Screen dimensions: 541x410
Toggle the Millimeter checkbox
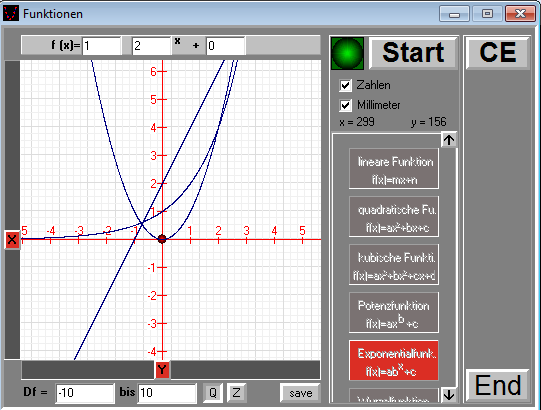pyautogui.click(x=345, y=105)
